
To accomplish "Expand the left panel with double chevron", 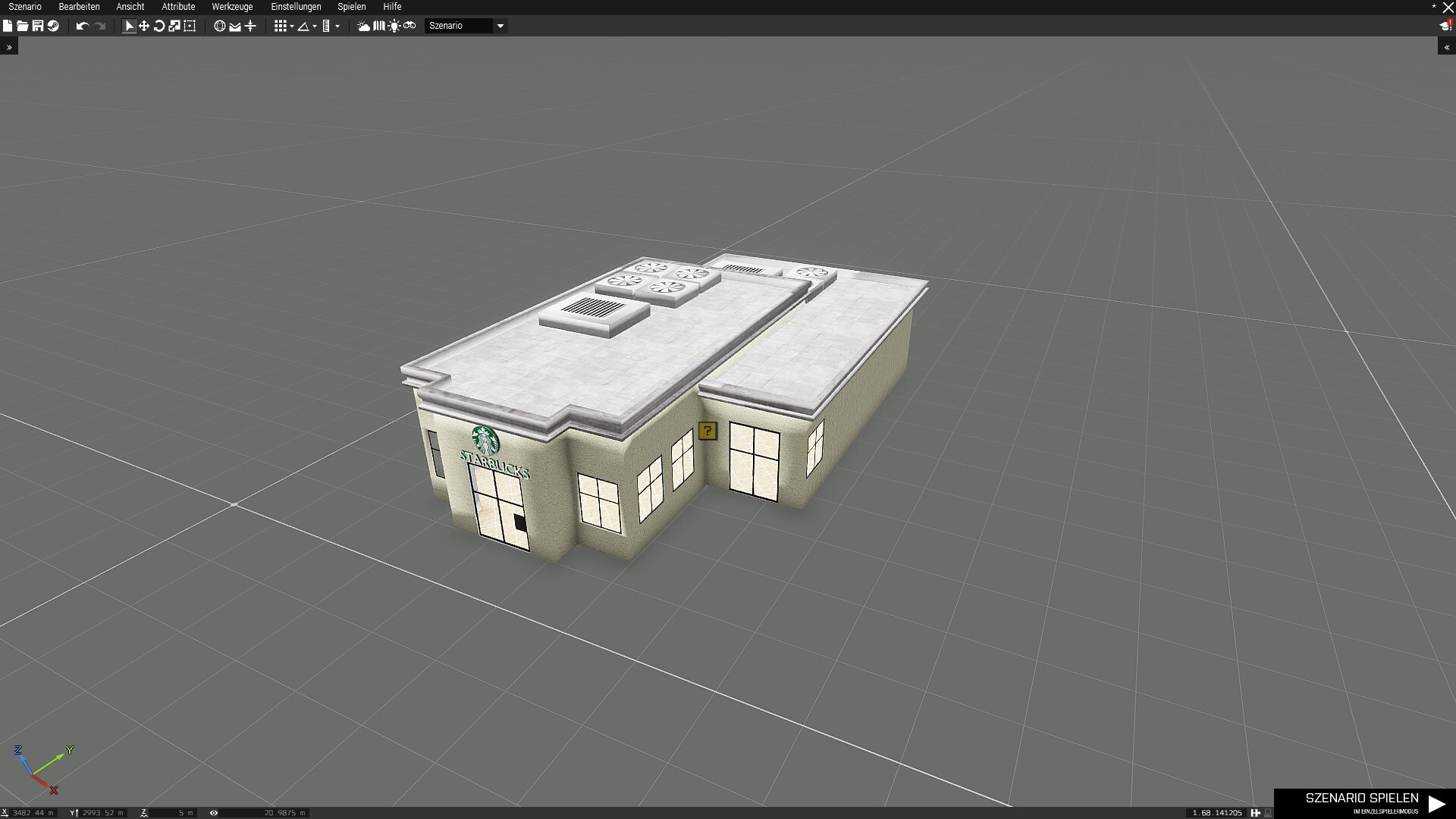I will click(x=9, y=47).
